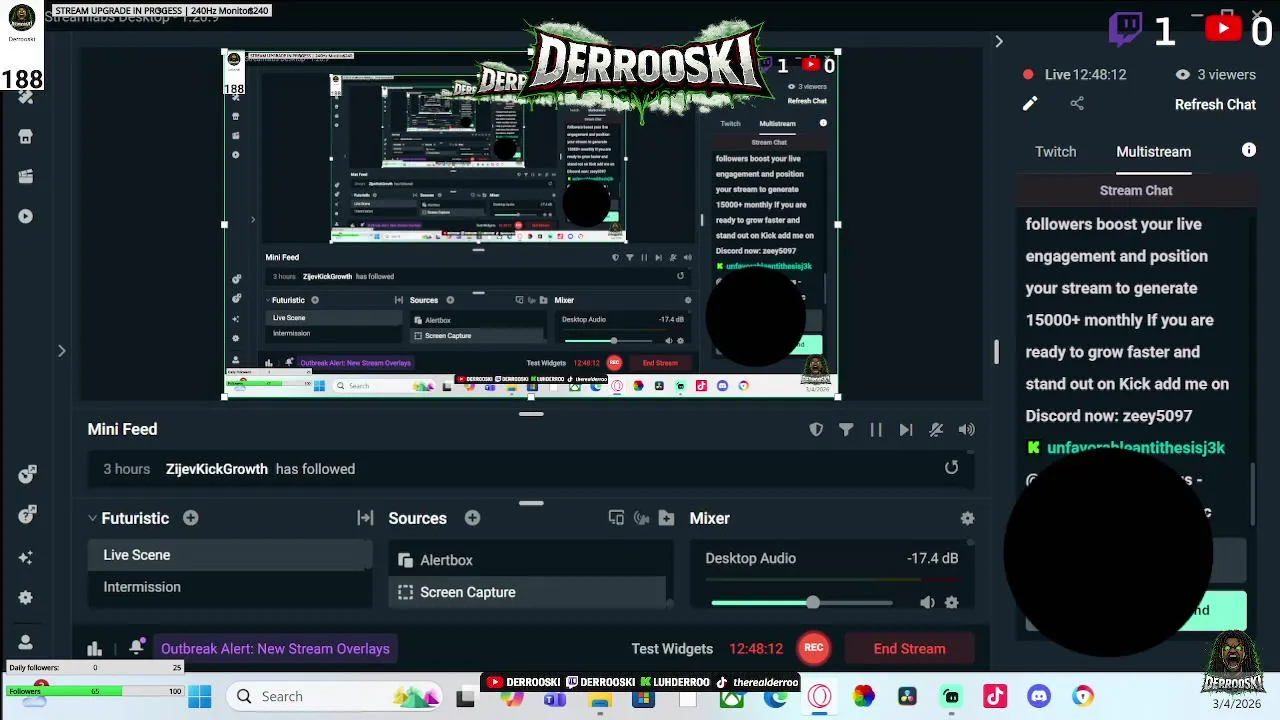Select the Alertbox source
Viewport: 1280px width, 720px height.
pos(527,560)
